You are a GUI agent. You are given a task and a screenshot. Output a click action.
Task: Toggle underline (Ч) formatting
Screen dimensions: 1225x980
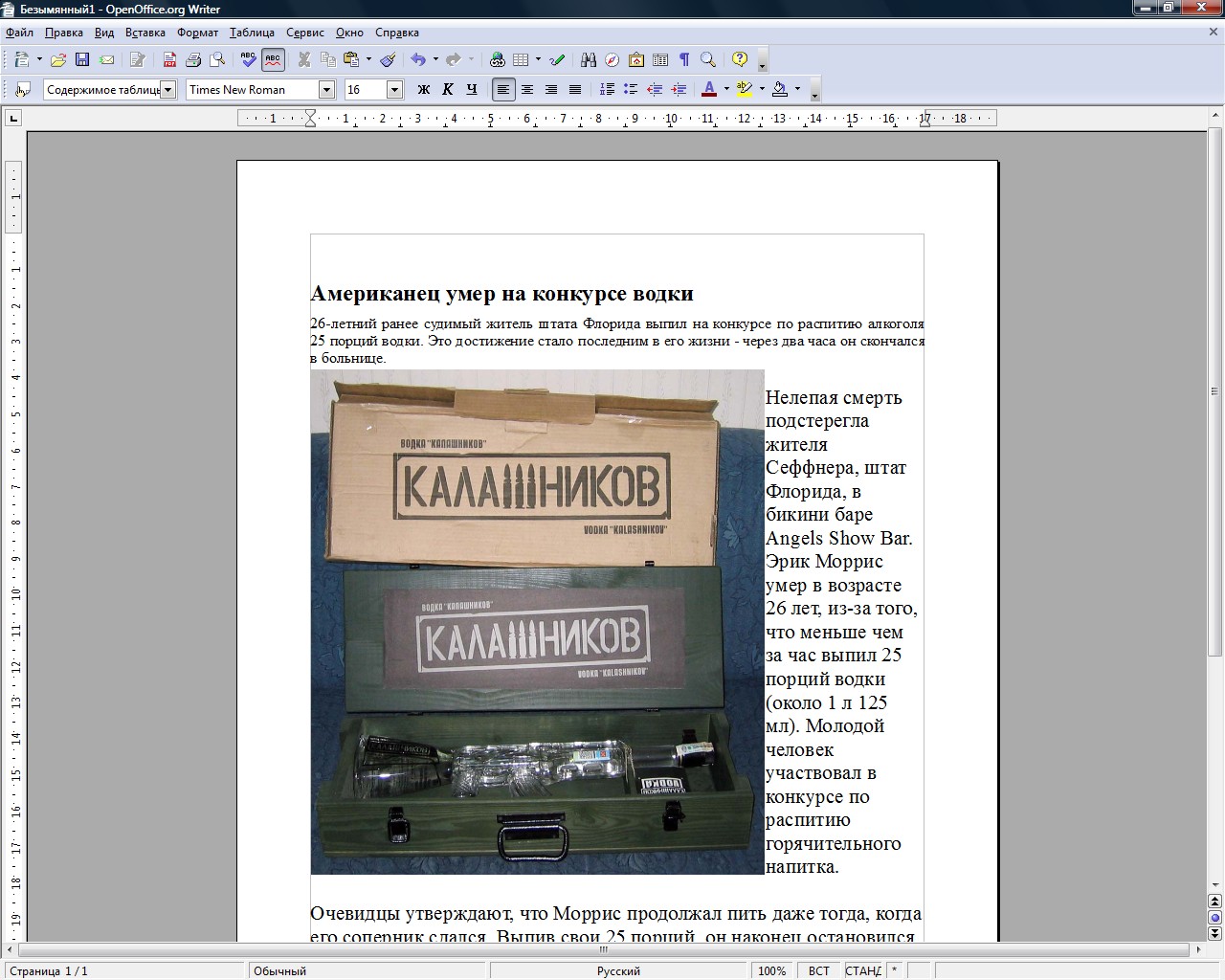pos(472,89)
